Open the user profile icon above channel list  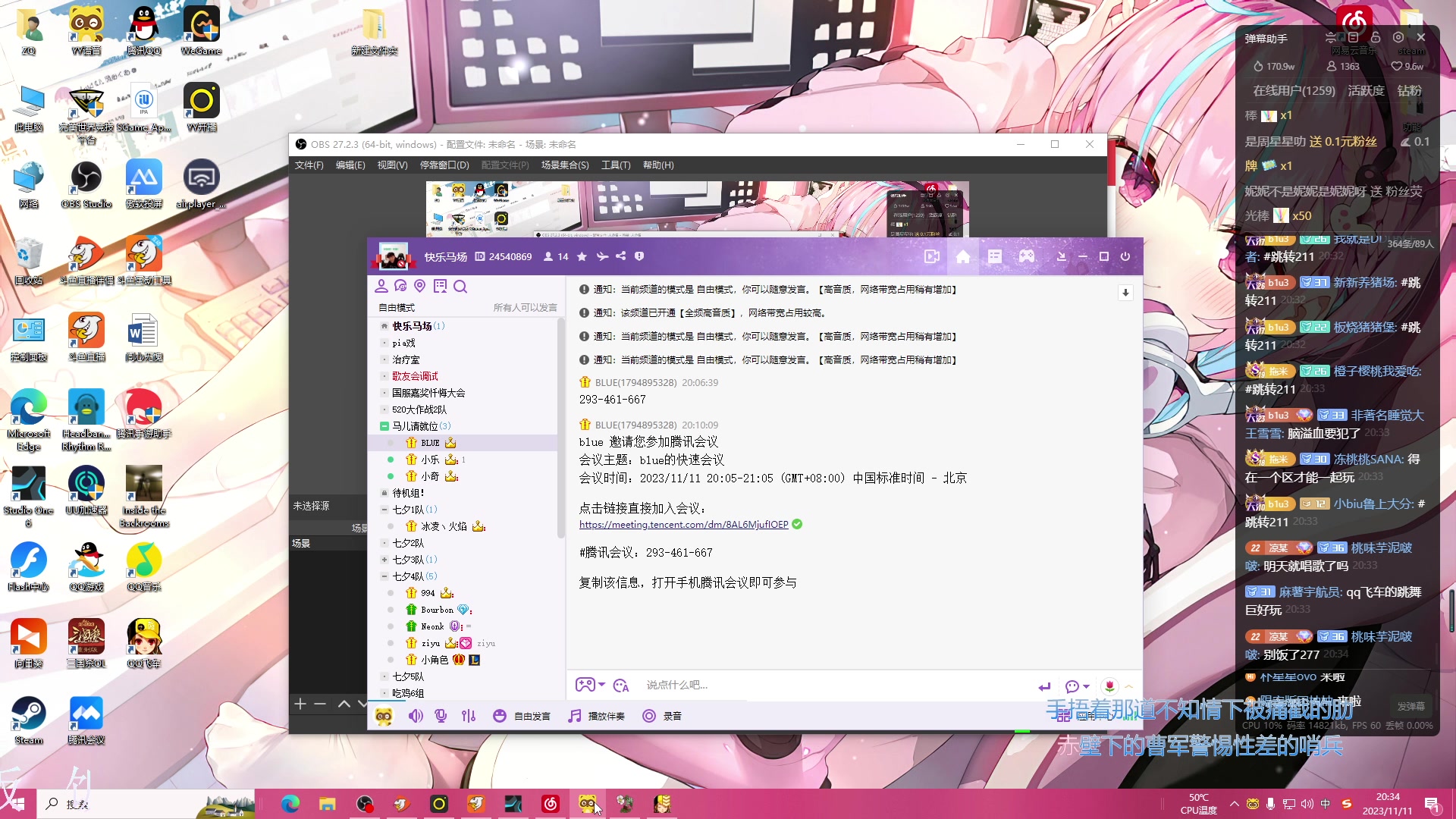point(381,286)
